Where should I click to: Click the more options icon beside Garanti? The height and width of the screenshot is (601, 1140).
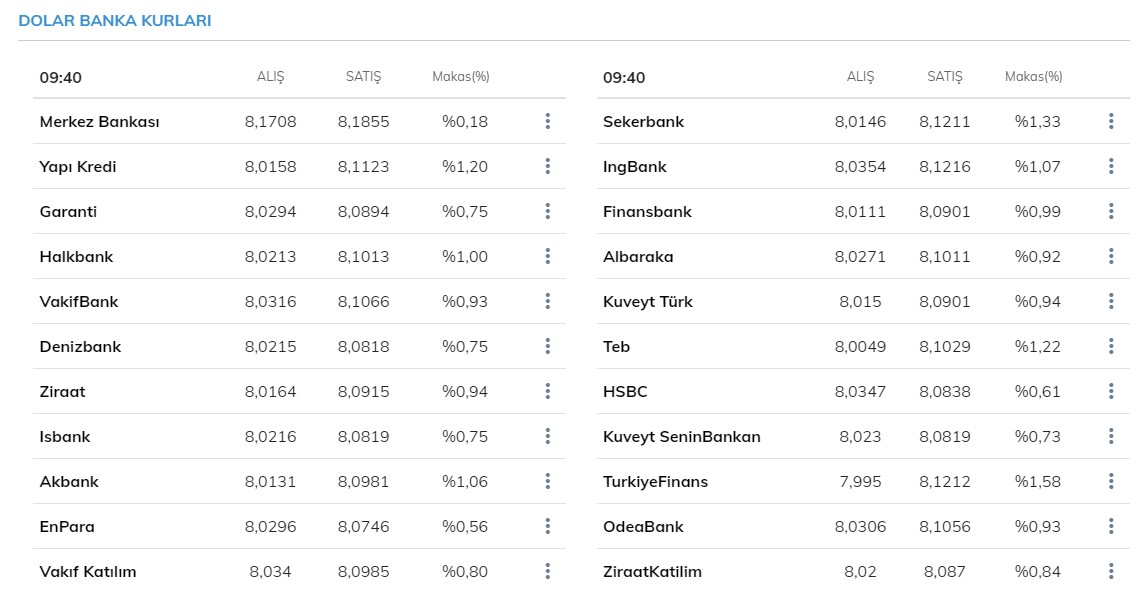[547, 211]
